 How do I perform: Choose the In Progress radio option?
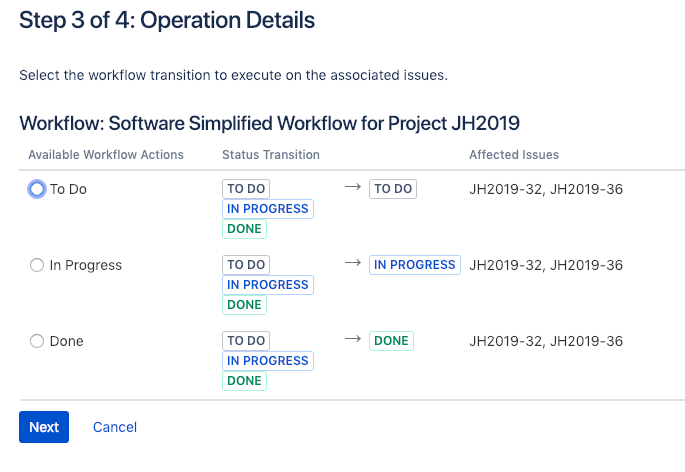(x=37, y=265)
